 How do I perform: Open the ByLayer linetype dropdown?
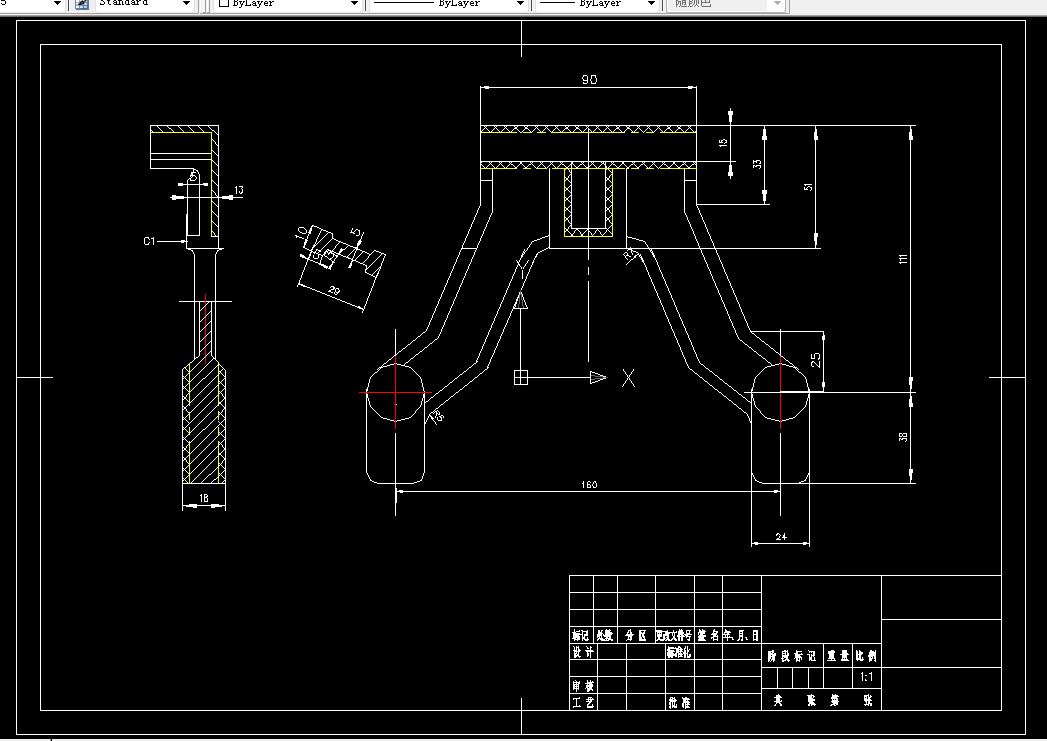pyautogui.click(x=520, y=4)
